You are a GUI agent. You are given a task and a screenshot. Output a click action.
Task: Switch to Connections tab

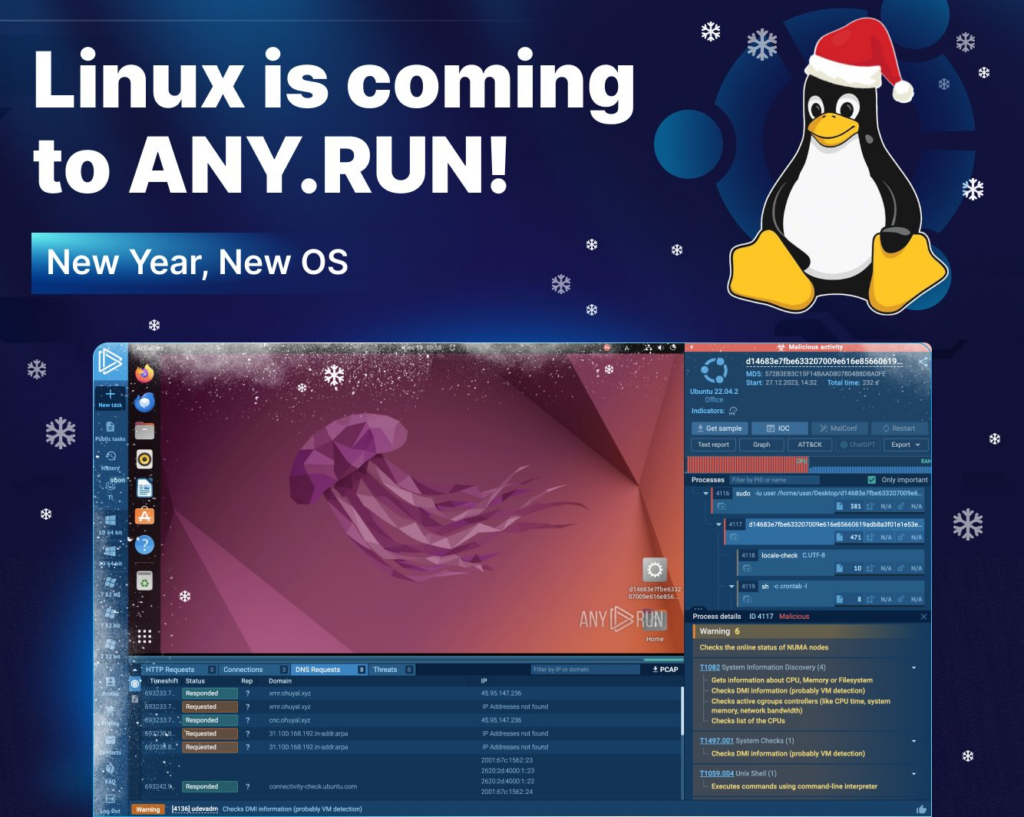click(253, 669)
